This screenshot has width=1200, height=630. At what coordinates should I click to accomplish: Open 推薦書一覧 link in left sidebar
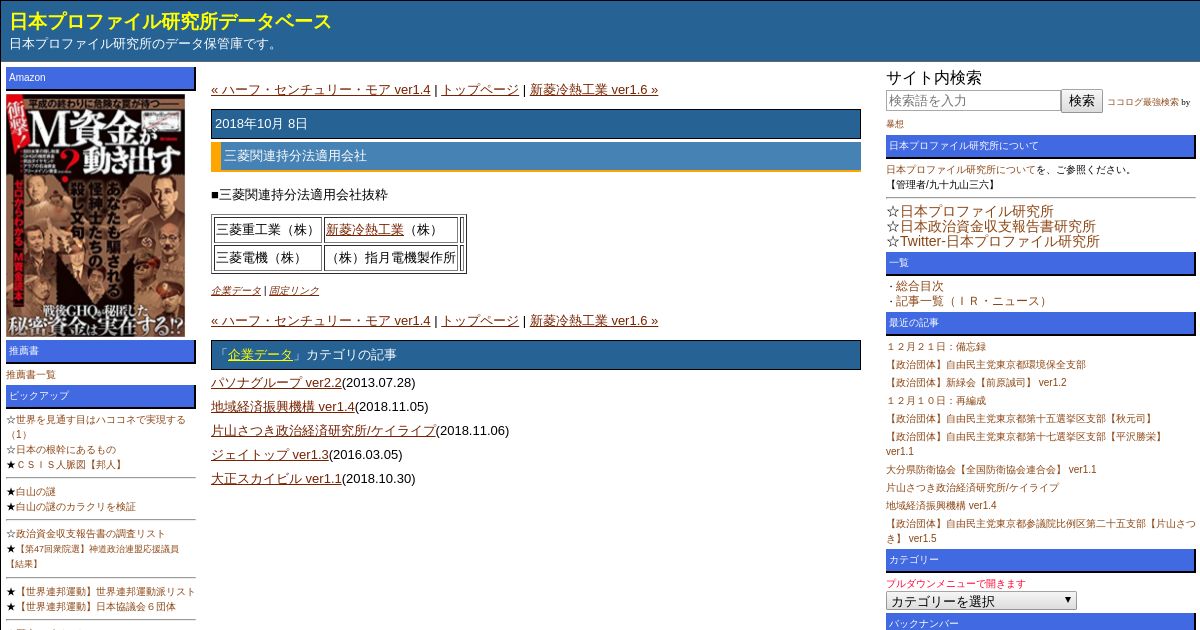pyautogui.click(x=31, y=374)
